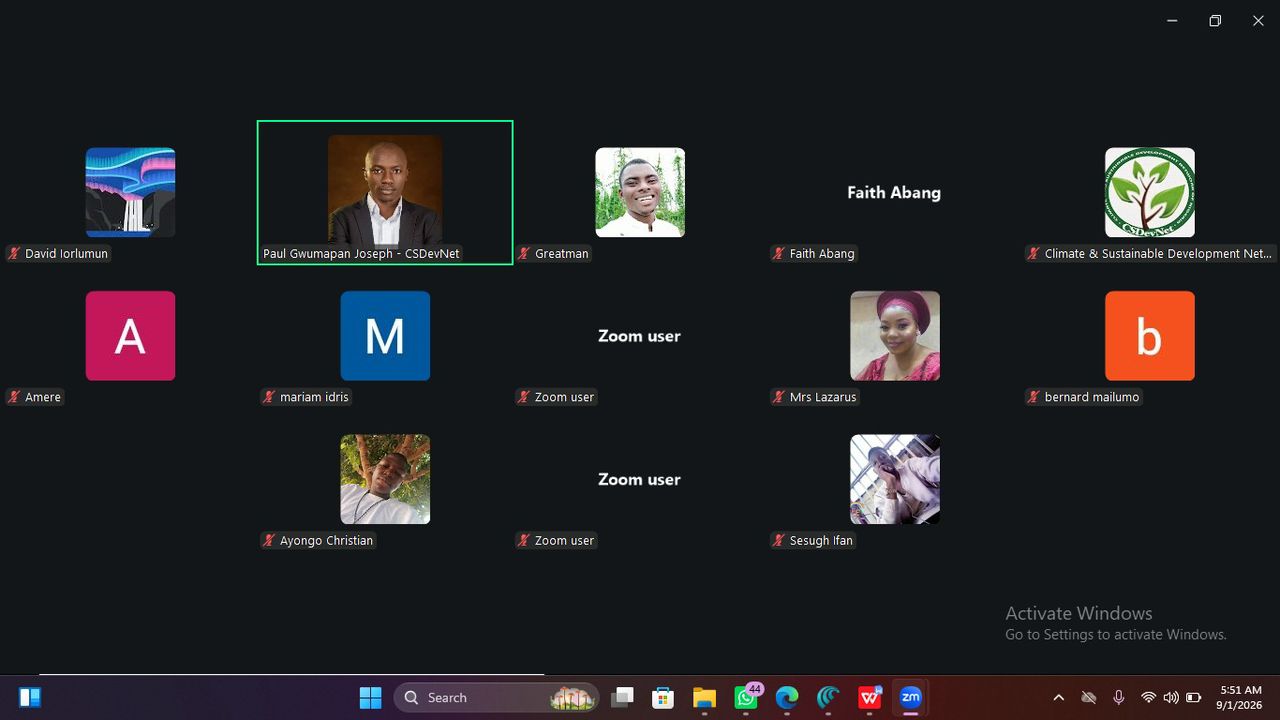Click the muted mic icon beside Mrs Lazarus
The image size is (1280, 720).
[x=779, y=397]
